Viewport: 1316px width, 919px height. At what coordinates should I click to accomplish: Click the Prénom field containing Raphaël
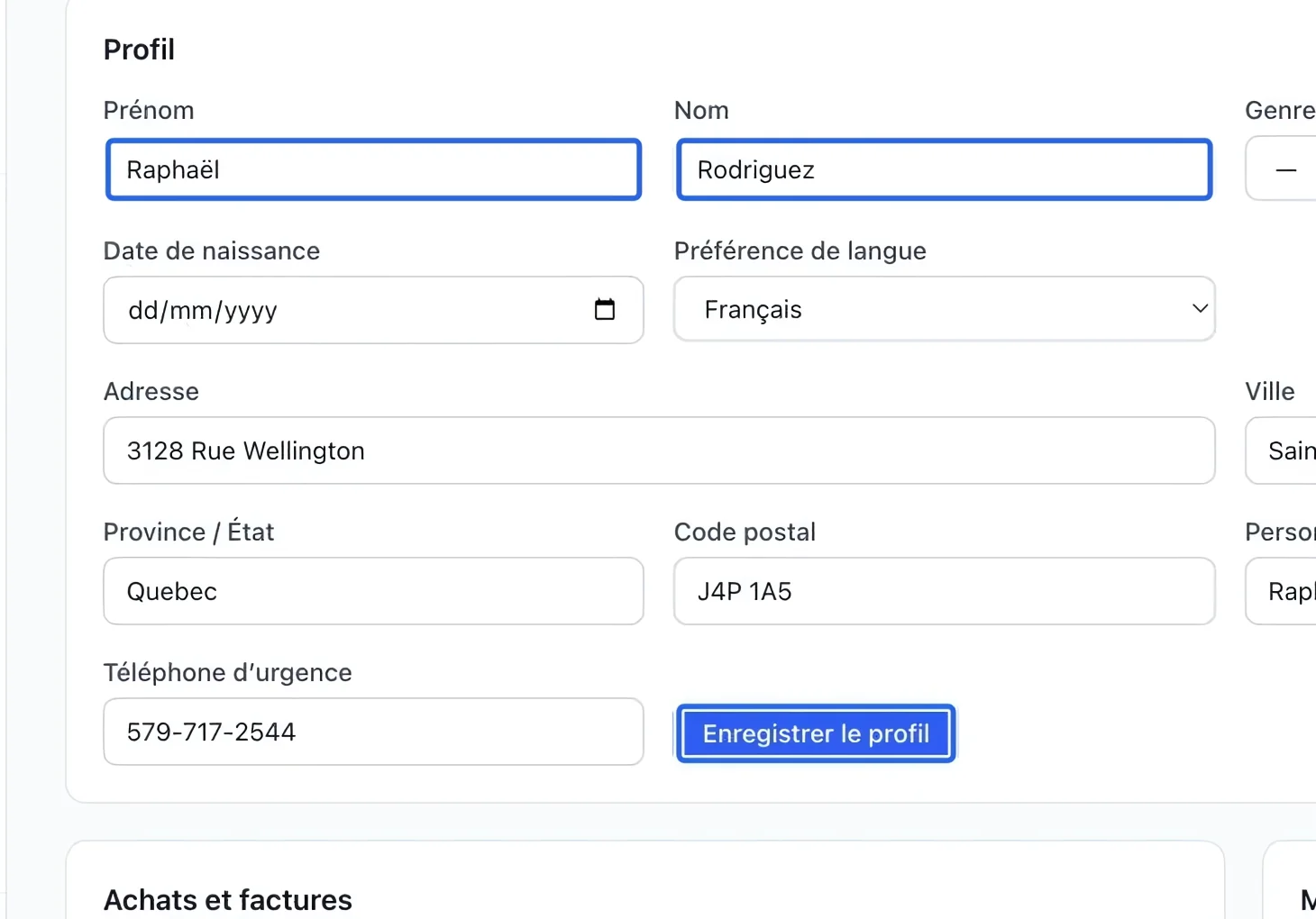[373, 169]
